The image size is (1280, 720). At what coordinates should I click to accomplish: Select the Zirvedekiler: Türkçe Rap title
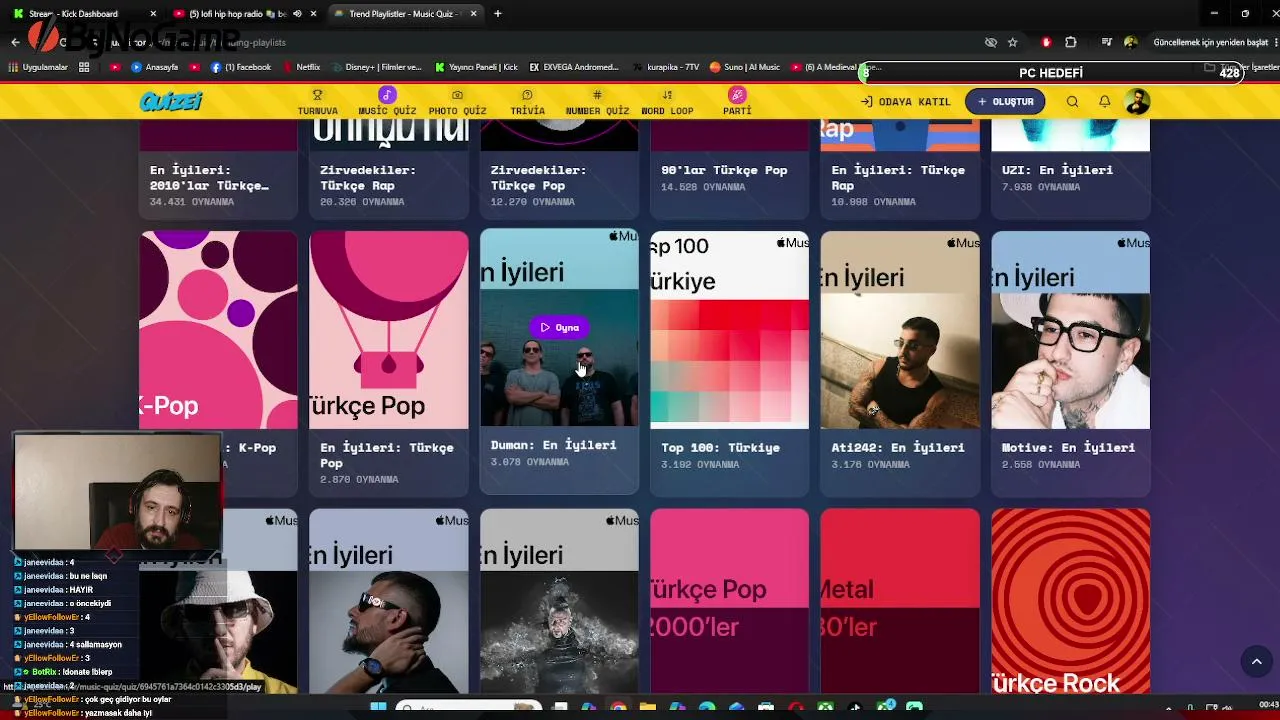coord(368,177)
